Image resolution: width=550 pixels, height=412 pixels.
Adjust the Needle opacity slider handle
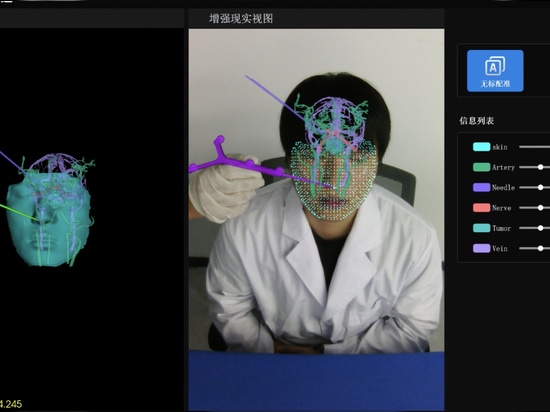(541, 188)
